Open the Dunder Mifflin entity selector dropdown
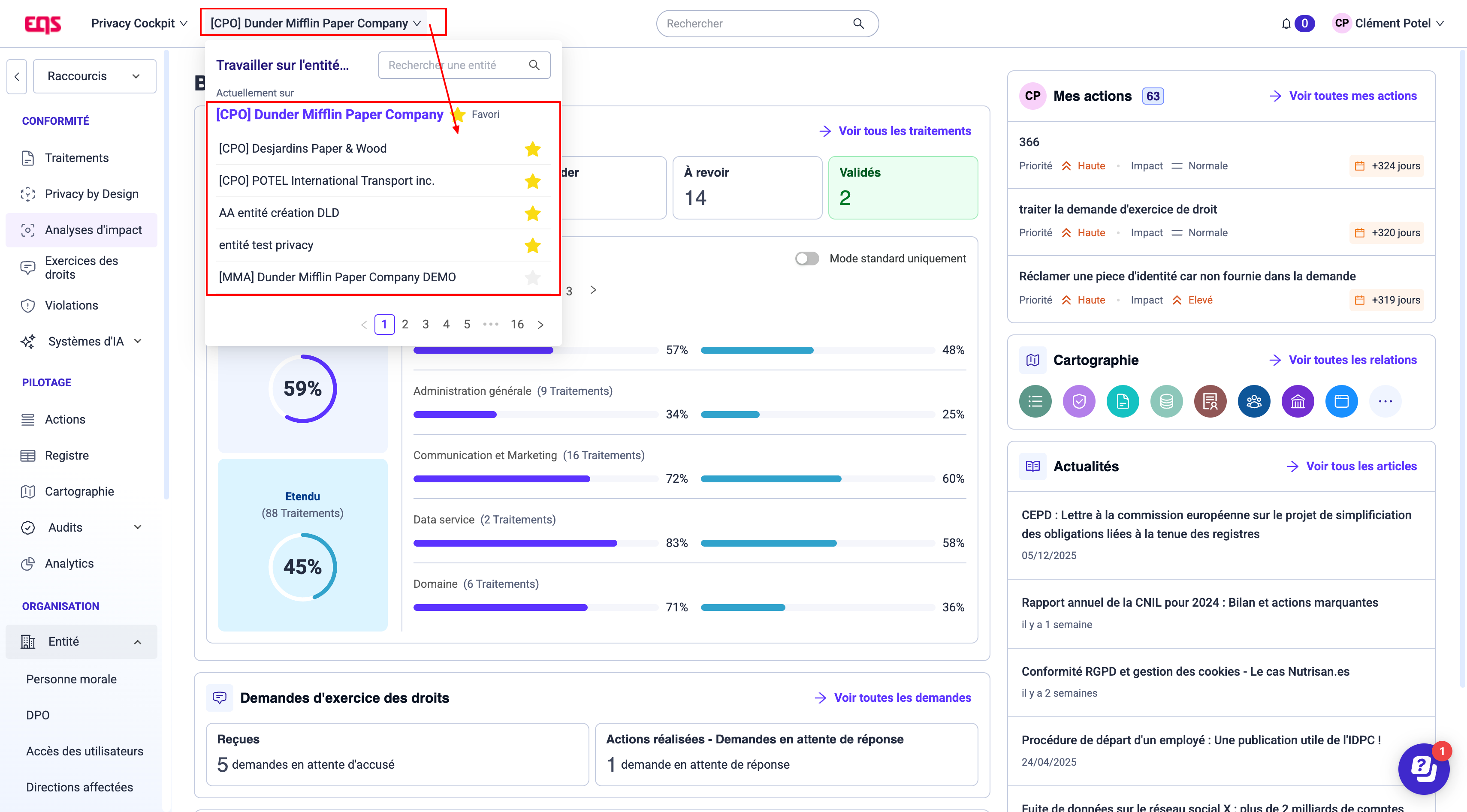This screenshot has width=1467, height=812. (316, 24)
